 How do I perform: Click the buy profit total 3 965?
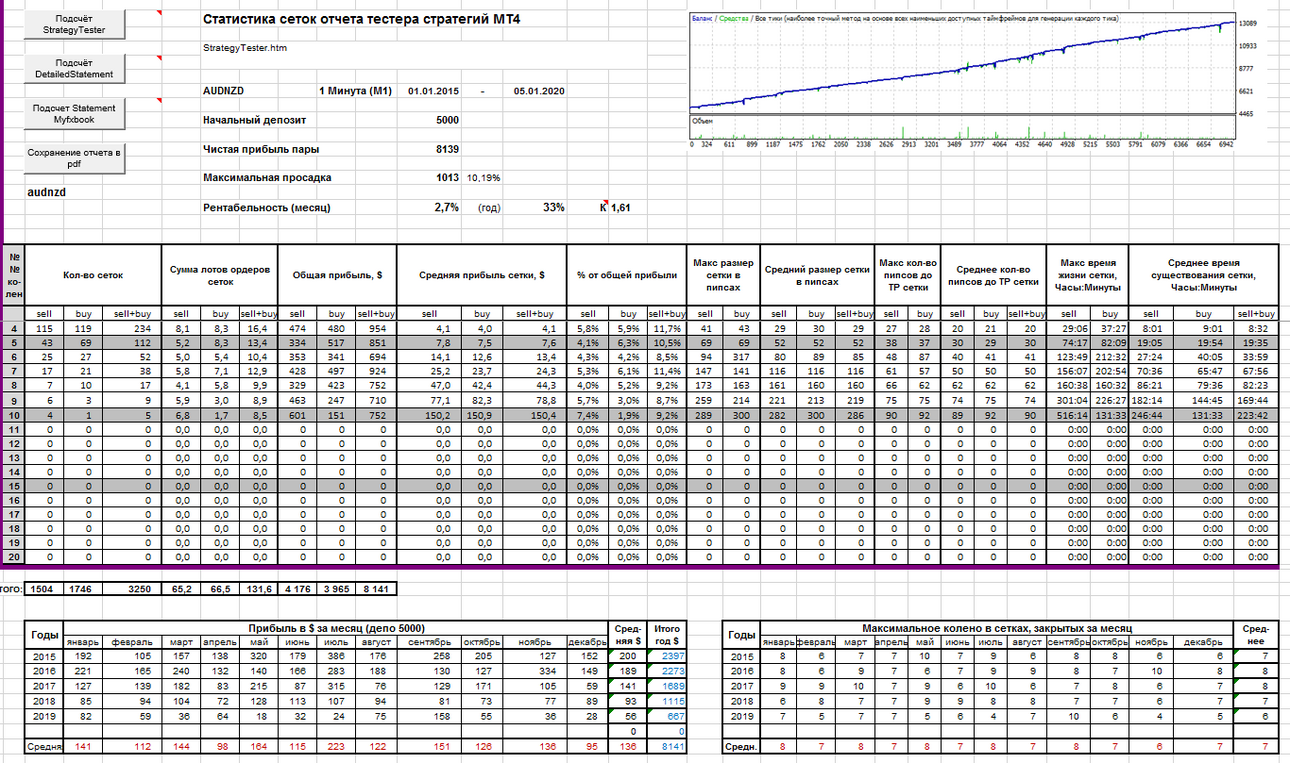[x=337, y=589]
